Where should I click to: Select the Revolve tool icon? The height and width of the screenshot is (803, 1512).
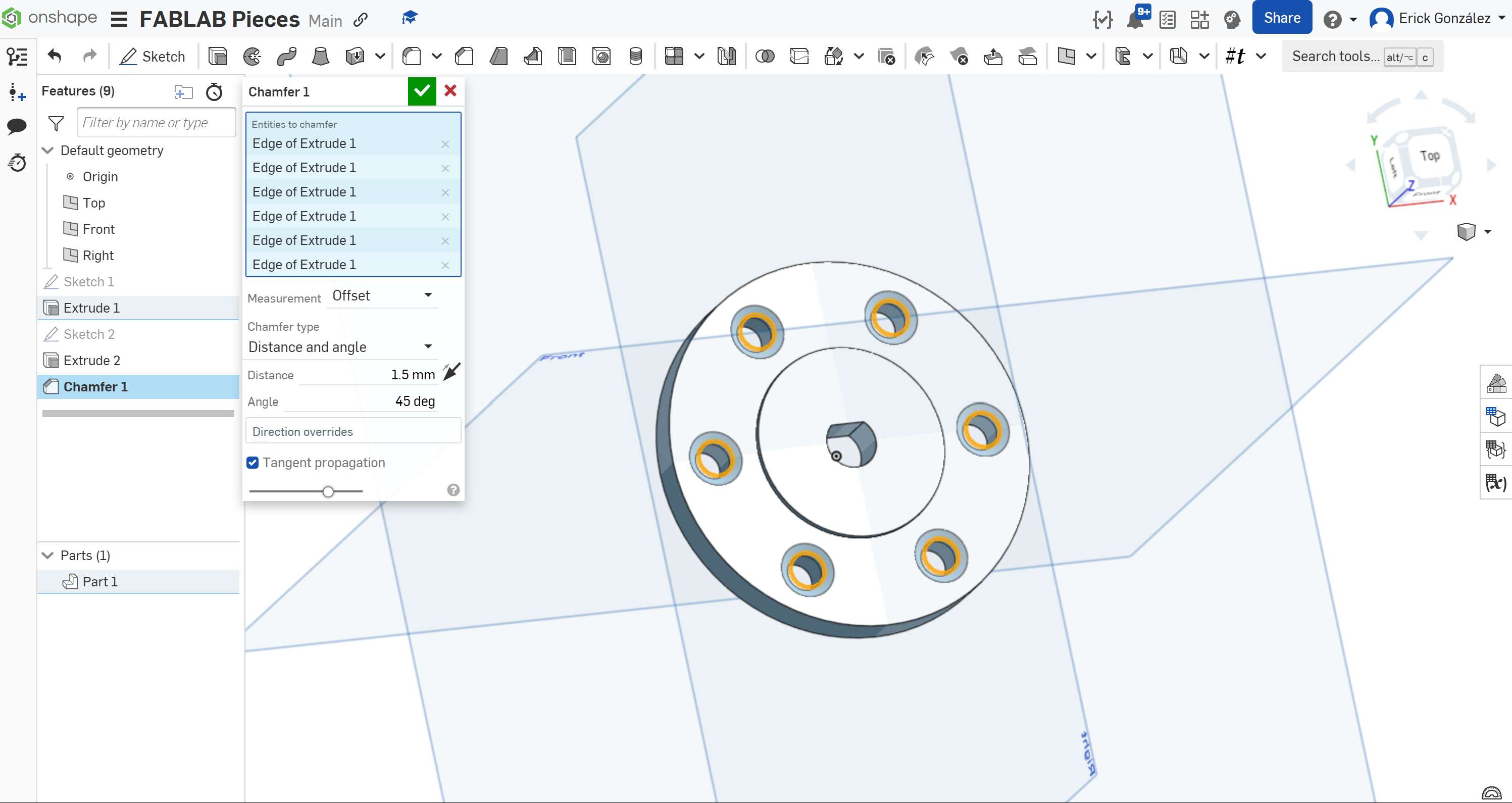[x=253, y=57]
